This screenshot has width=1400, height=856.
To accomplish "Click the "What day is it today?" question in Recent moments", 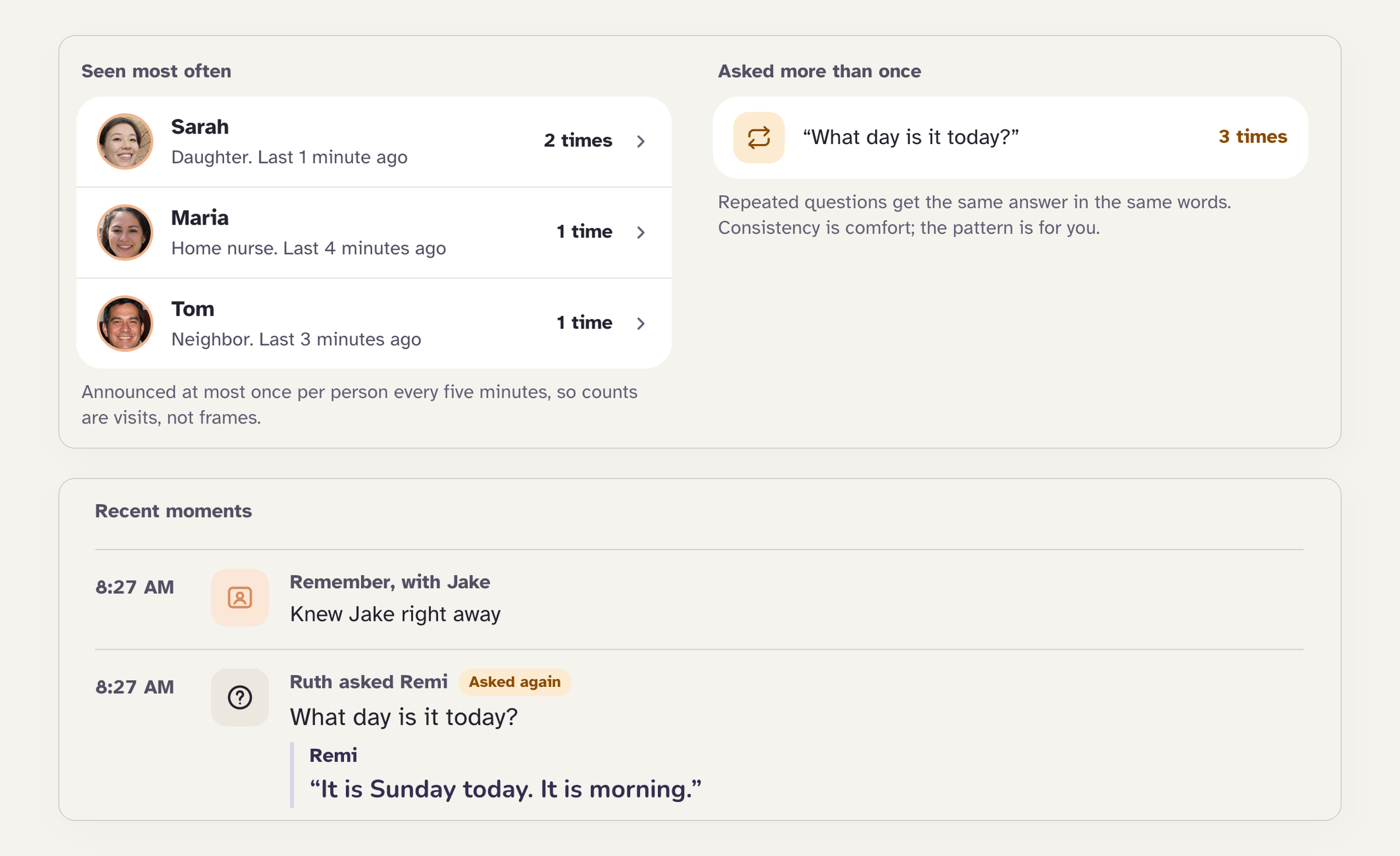I will pyautogui.click(x=404, y=717).
